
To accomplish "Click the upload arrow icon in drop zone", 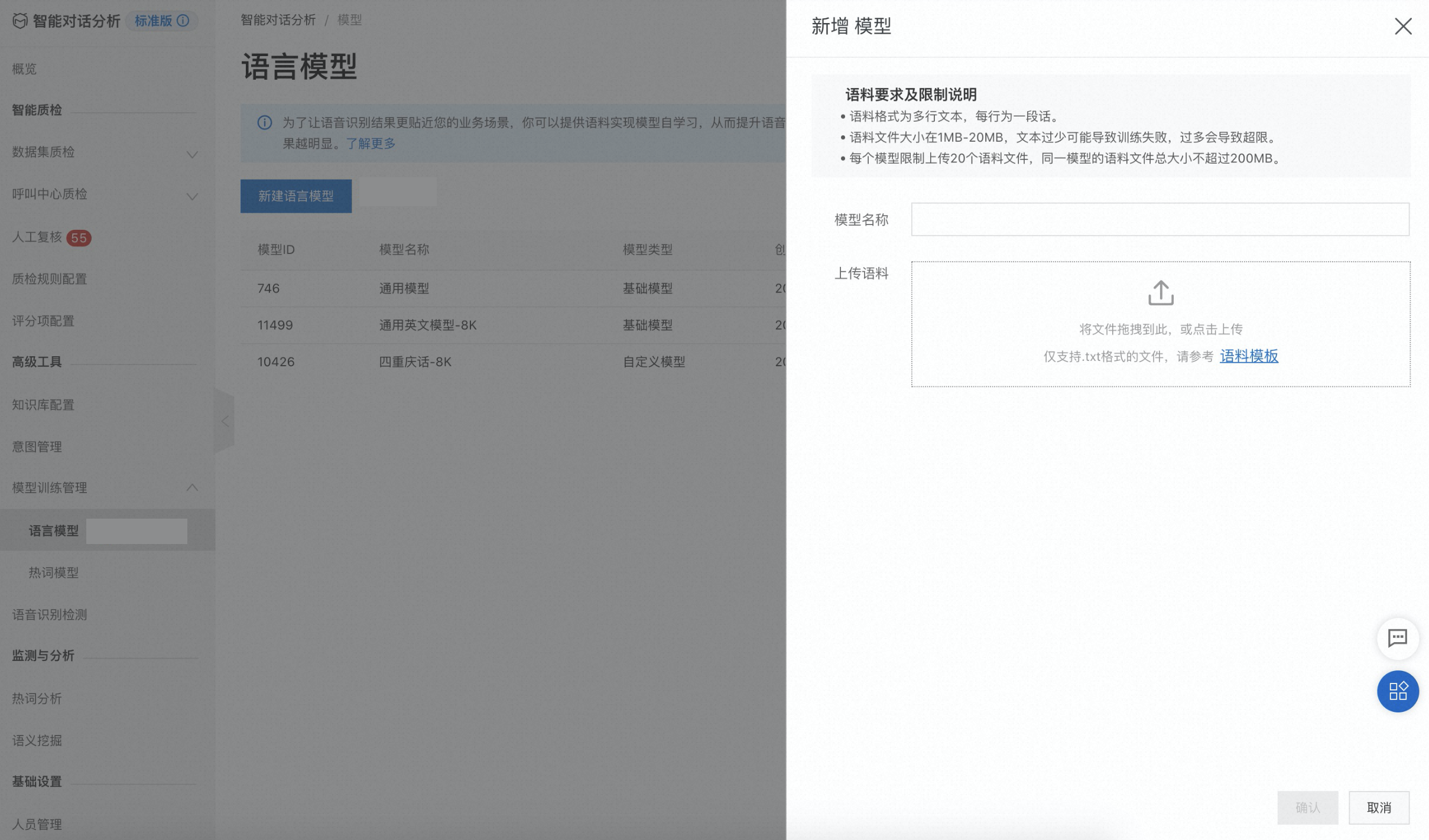I will [1161, 292].
